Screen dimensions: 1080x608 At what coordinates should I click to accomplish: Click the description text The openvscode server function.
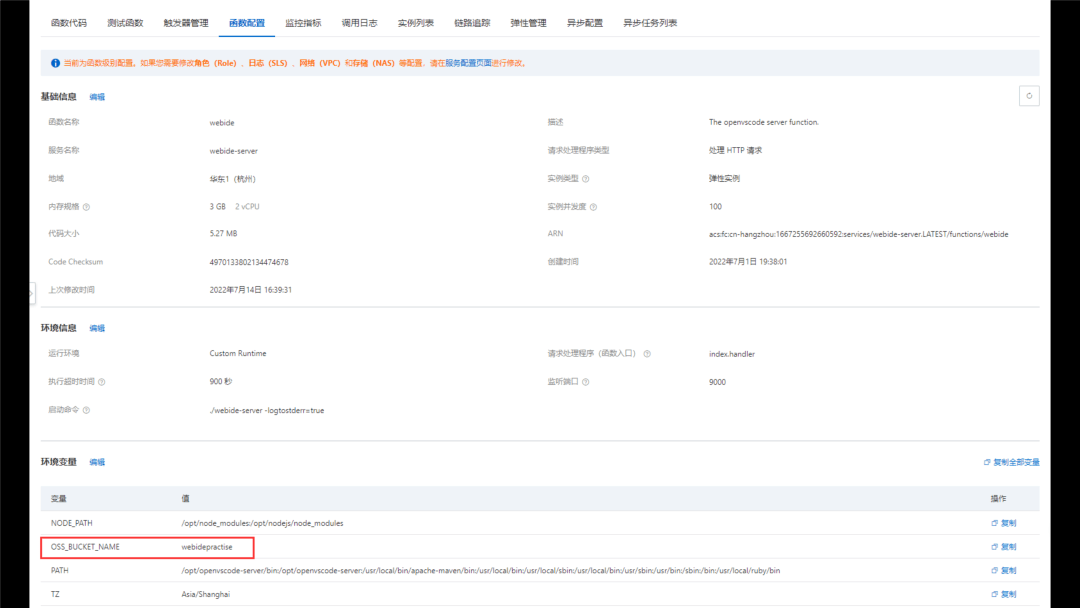point(764,122)
